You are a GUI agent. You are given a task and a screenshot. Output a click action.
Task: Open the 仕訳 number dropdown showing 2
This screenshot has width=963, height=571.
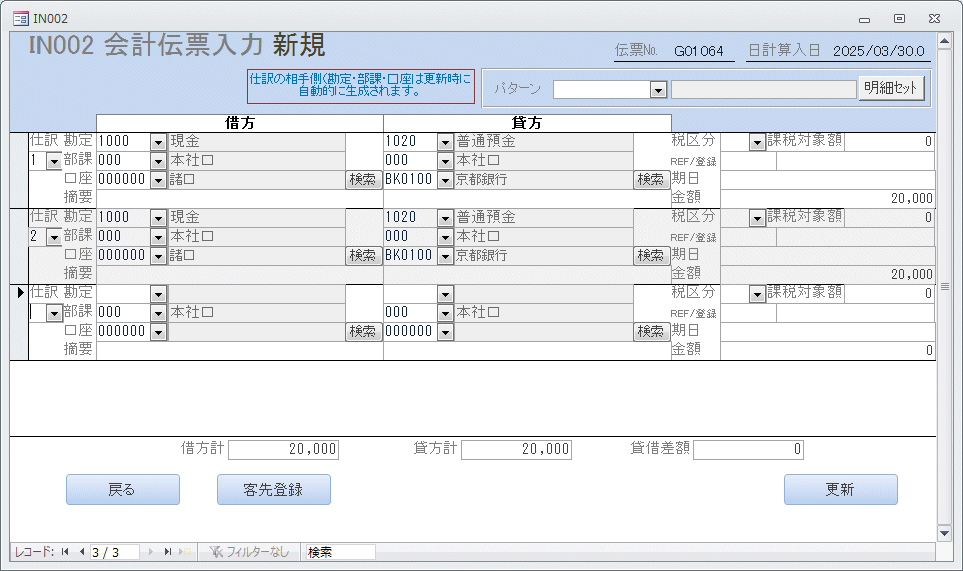tap(53, 237)
